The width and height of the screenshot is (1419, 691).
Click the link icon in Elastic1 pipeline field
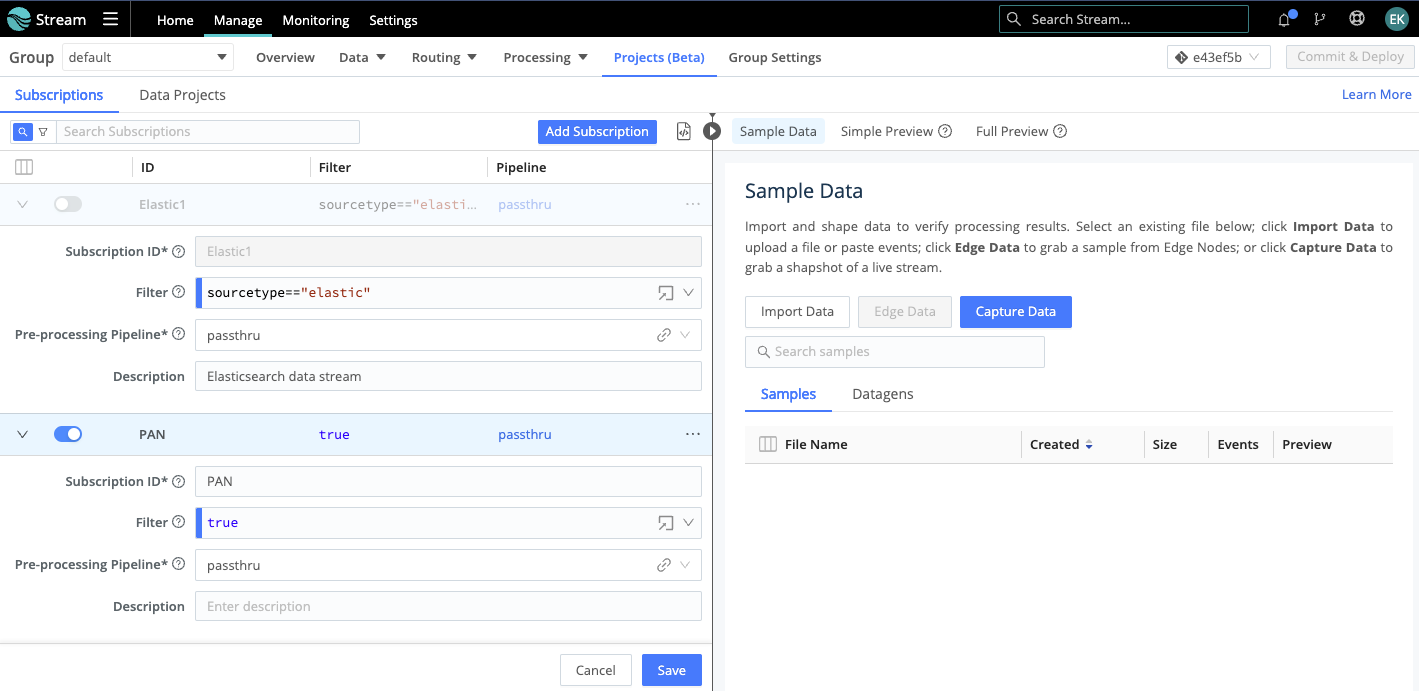[663, 335]
